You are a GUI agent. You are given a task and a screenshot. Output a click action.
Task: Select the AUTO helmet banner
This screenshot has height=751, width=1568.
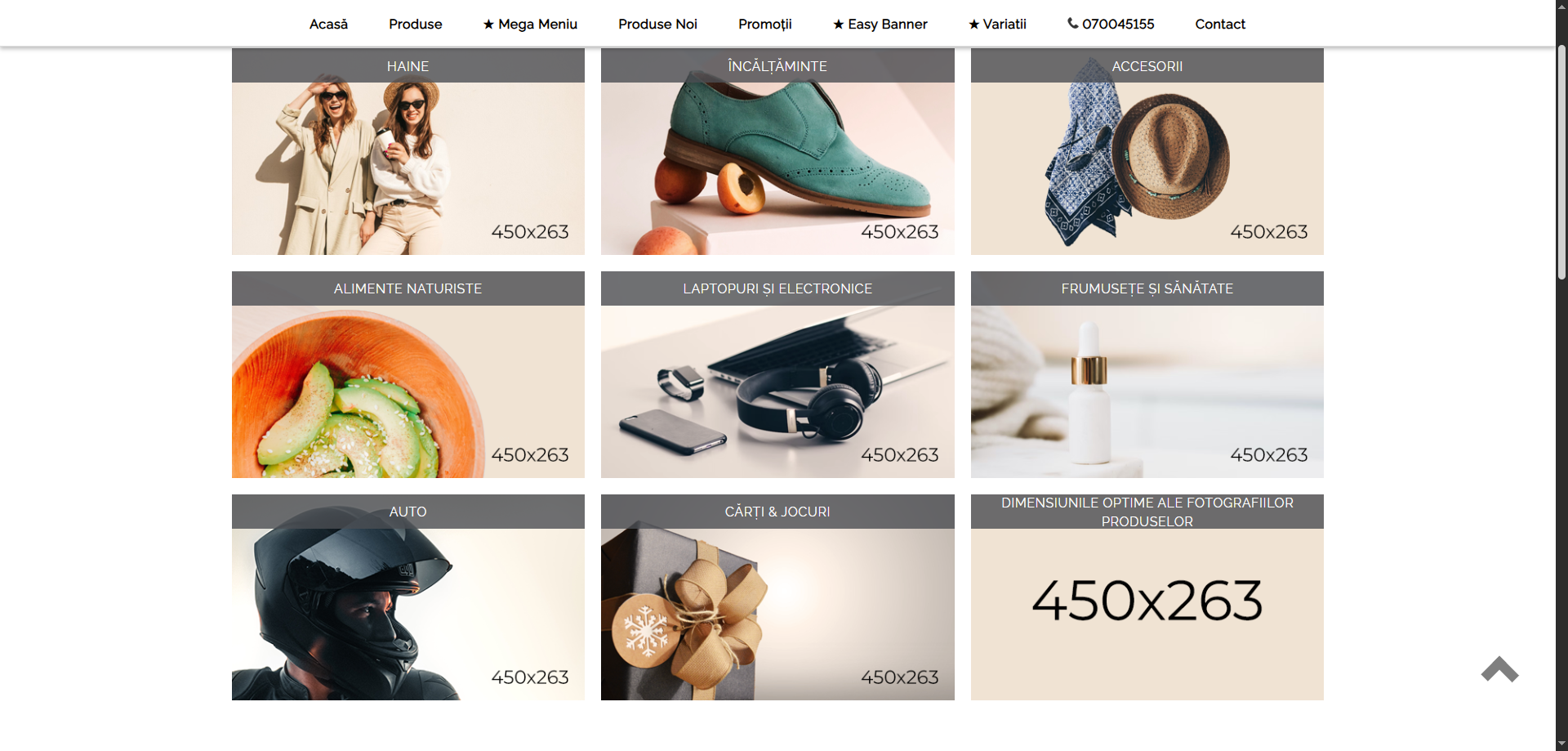point(408,597)
